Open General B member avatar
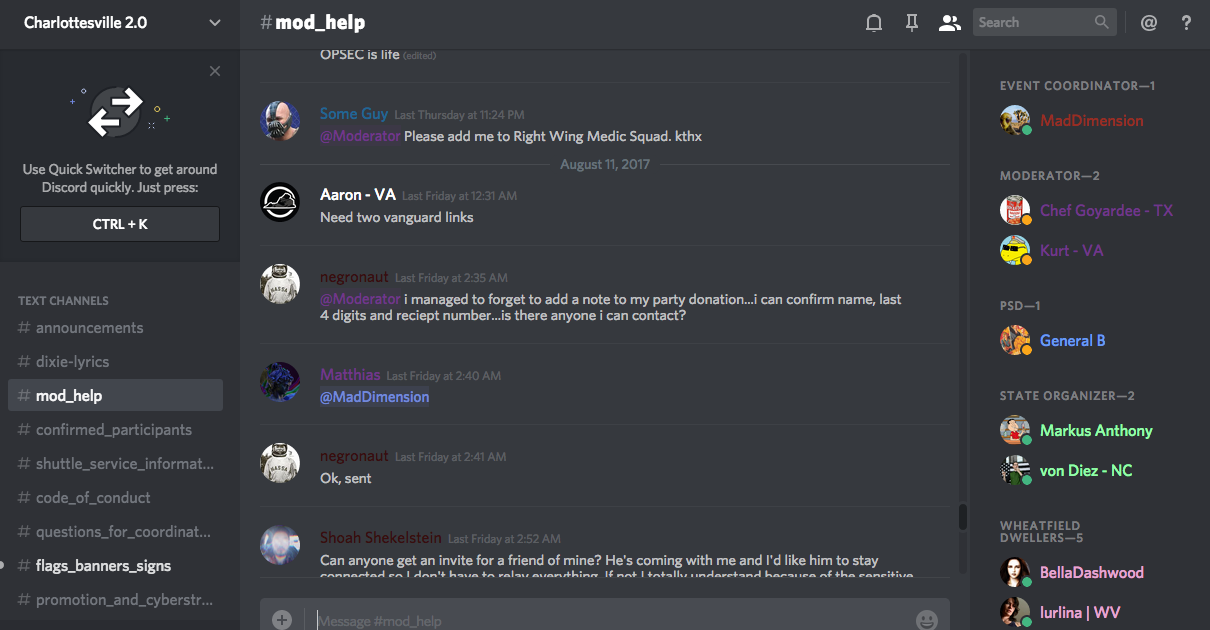 (1015, 340)
